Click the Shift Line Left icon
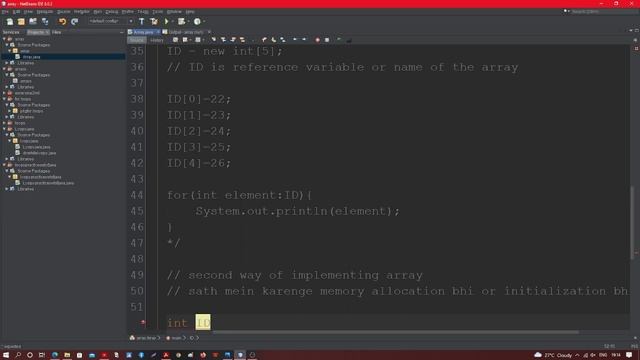 pos(295,40)
